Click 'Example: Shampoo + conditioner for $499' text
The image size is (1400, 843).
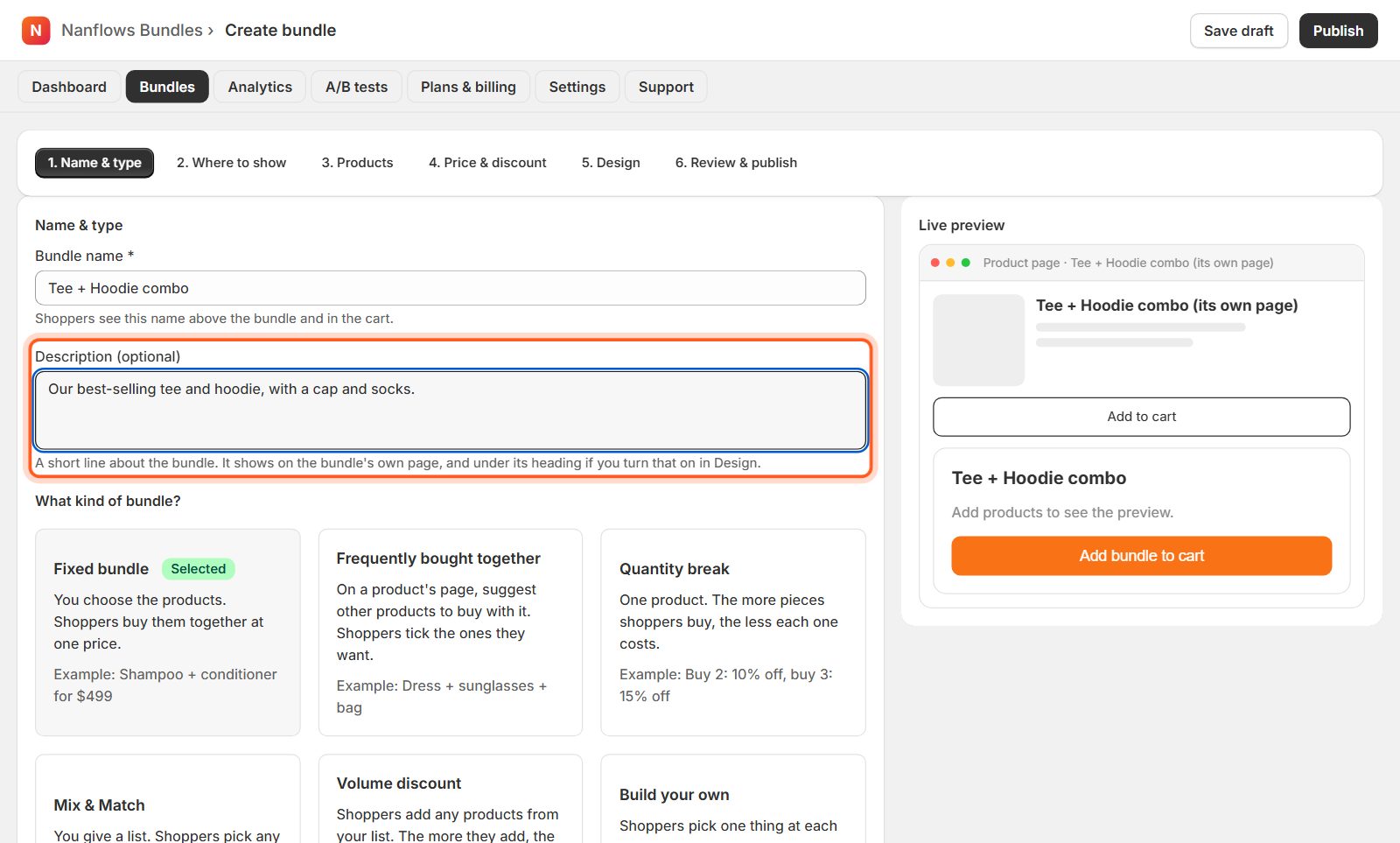tap(165, 685)
